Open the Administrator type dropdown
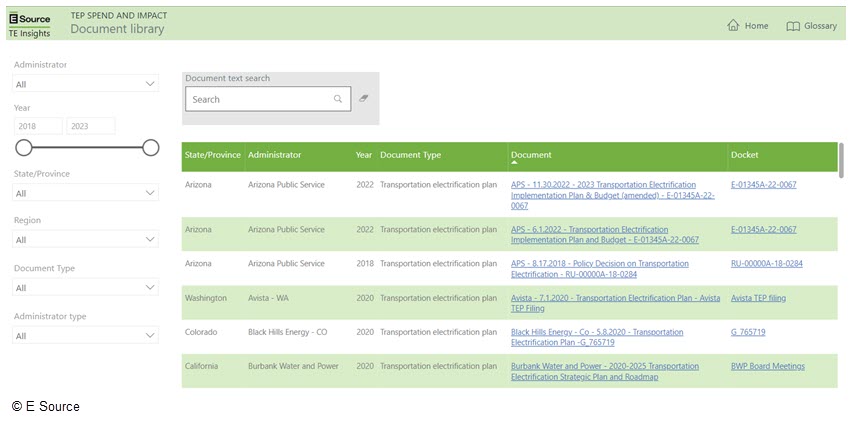 (85, 335)
